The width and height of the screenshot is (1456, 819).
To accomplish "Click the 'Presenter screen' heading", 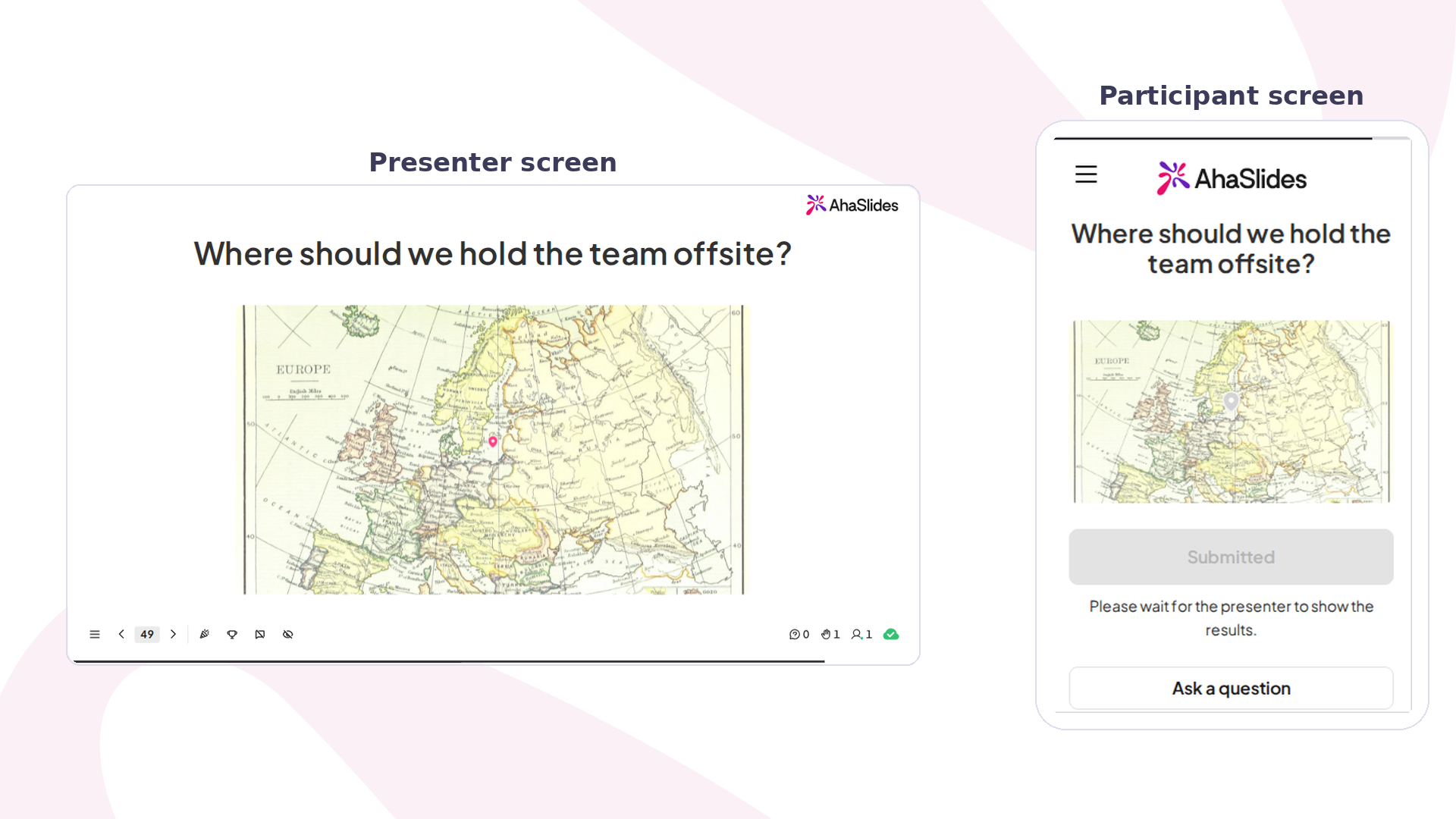I will click(493, 162).
